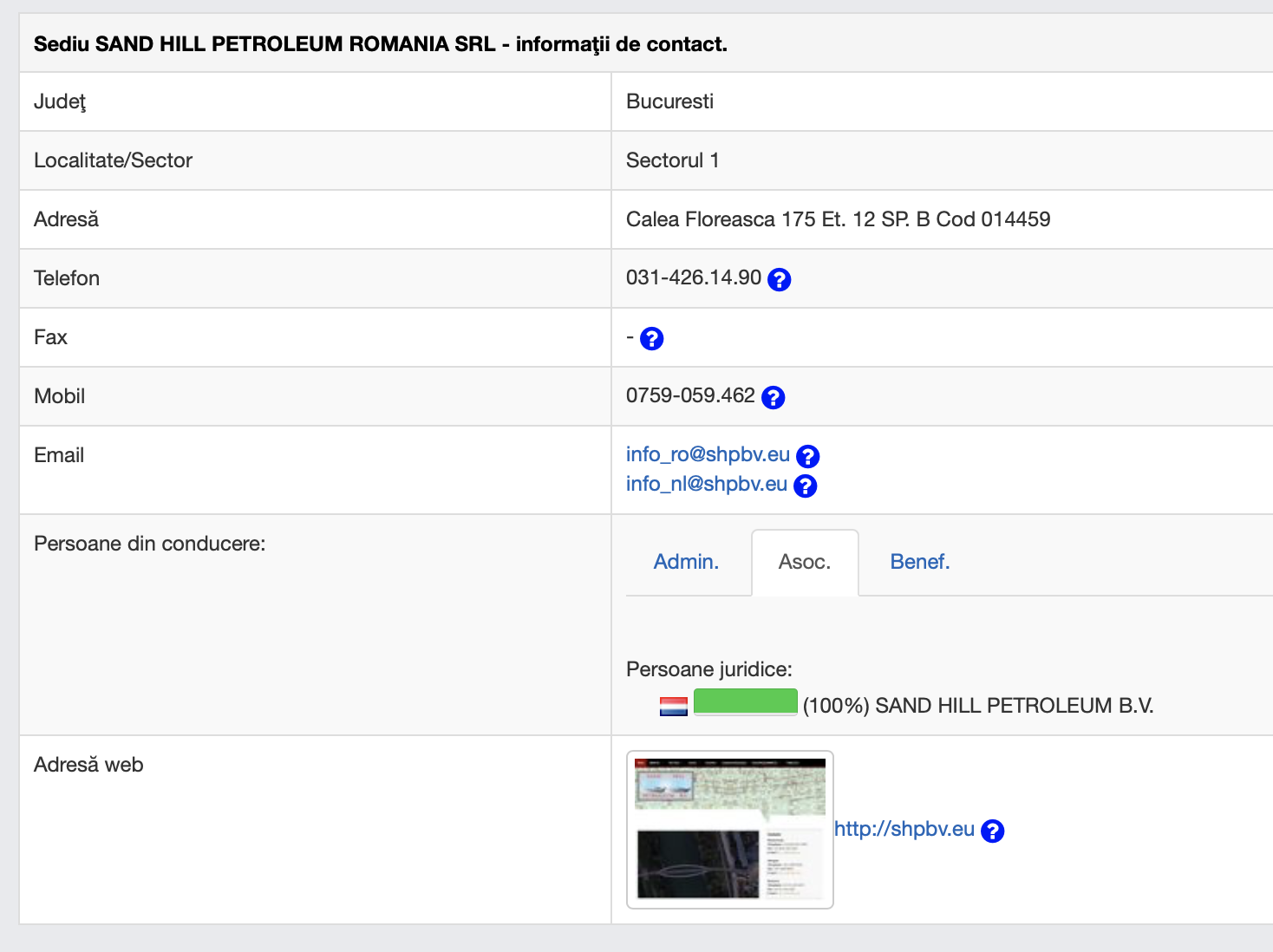Viewport: 1273px width, 952px height.
Task: Open the info_nl@shpbv.eu email link
Action: pyautogui.click(x=706, y=484)
